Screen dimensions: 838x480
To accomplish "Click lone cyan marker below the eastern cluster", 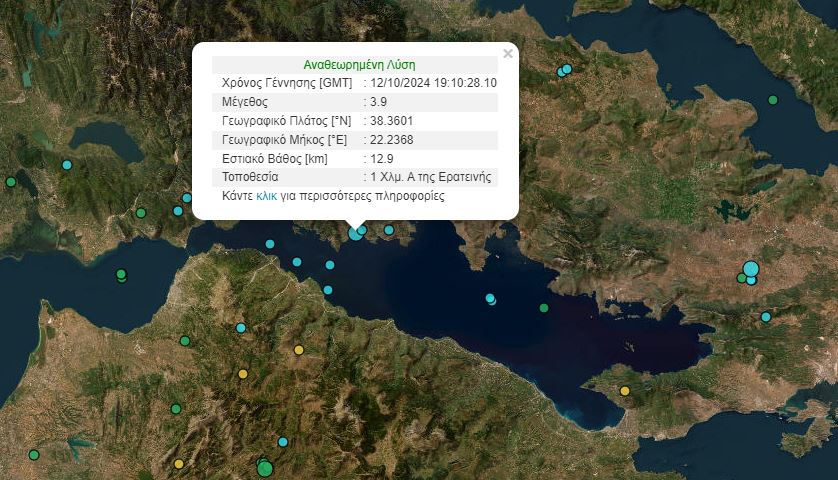I will pos(766,317).
